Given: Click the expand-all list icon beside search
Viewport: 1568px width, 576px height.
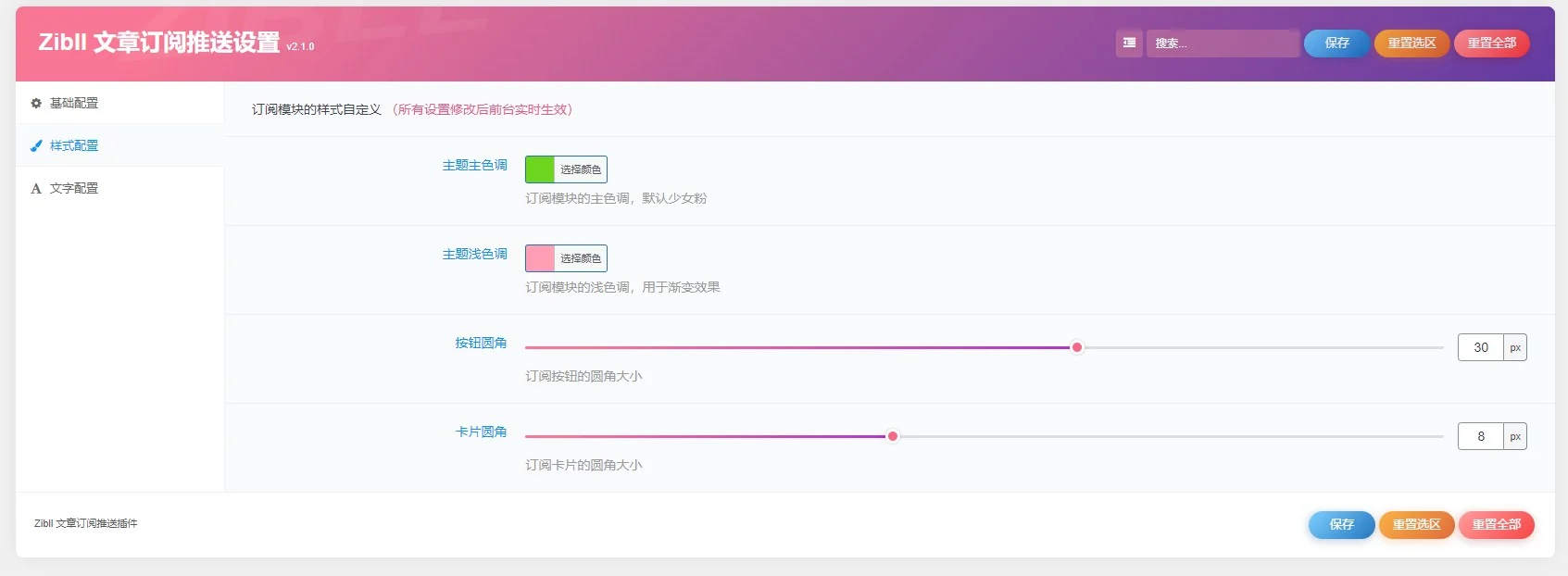Looking at the screenshot, I should click(1129, 44).
